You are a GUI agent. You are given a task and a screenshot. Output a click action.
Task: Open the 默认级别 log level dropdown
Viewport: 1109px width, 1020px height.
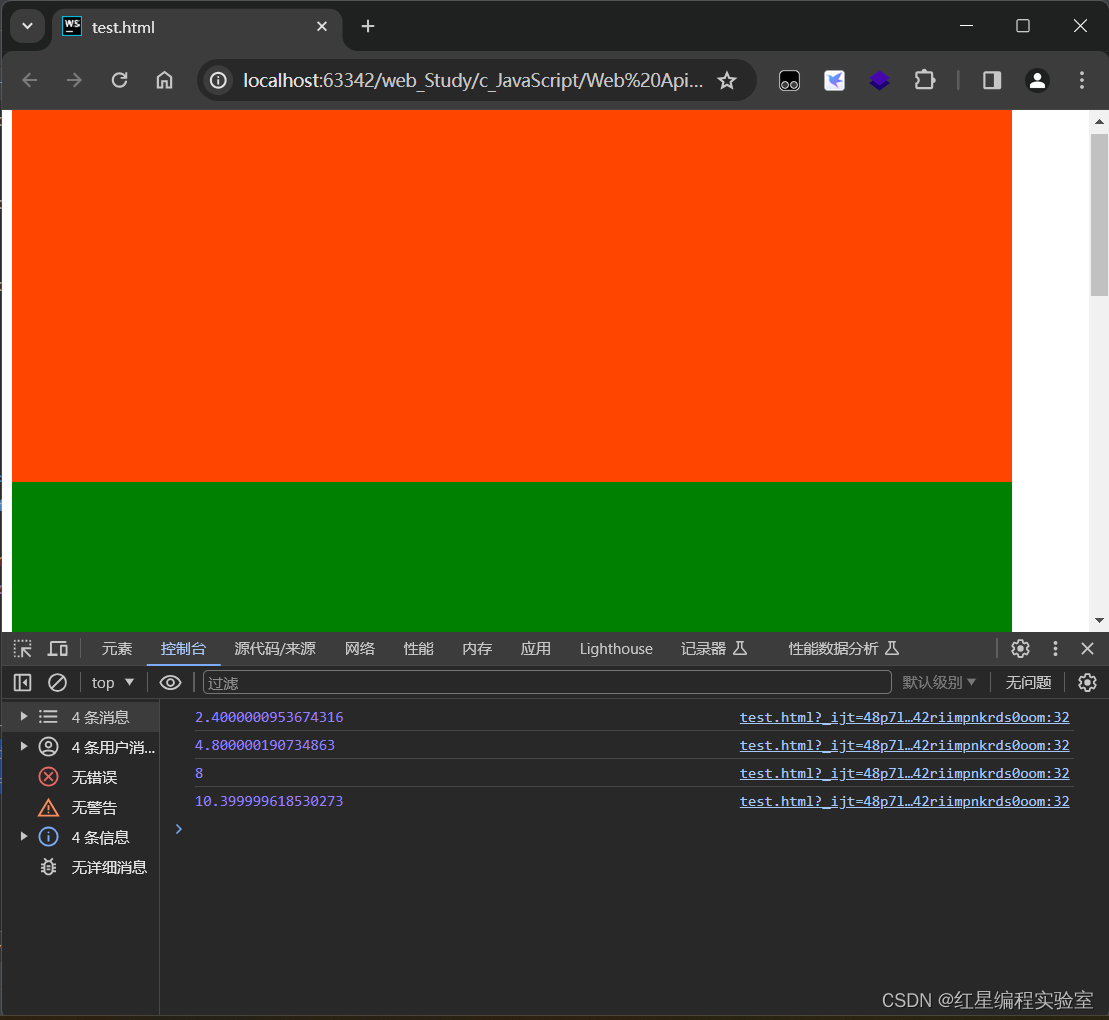pyautogui.click(x=938, y=682)
